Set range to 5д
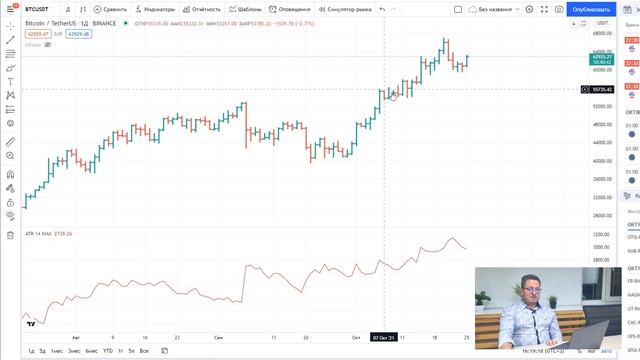Screen dimensions: 640x360 tap(42, 351)
